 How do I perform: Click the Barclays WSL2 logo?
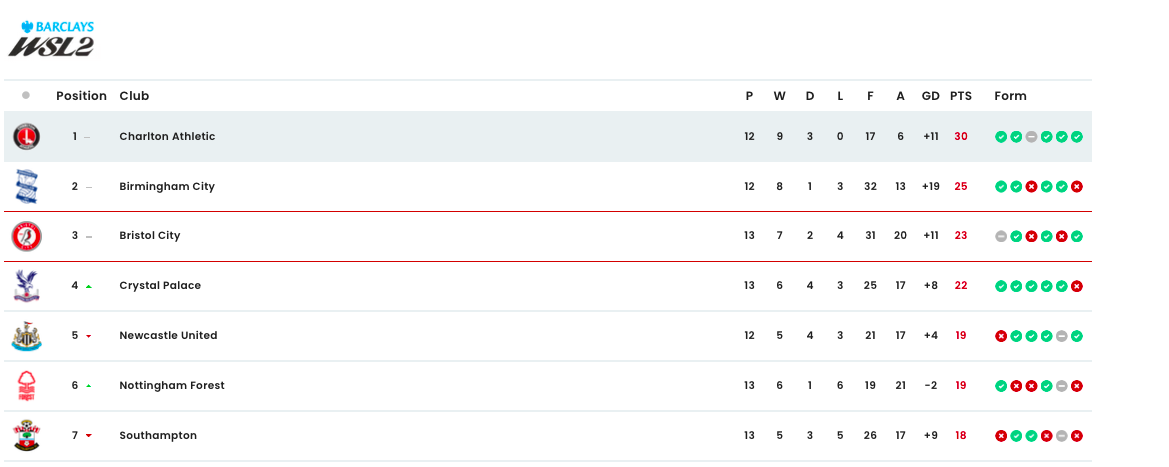[51, 38]
